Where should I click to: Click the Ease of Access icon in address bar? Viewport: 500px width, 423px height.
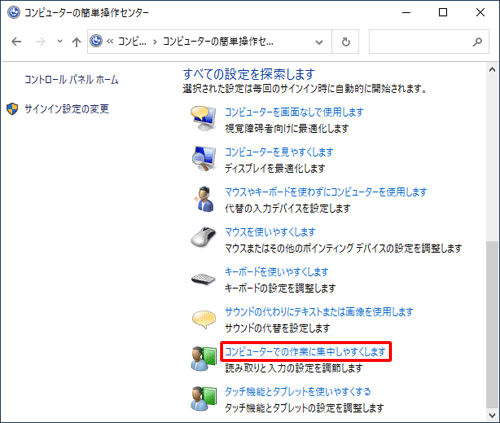point(96,41)
